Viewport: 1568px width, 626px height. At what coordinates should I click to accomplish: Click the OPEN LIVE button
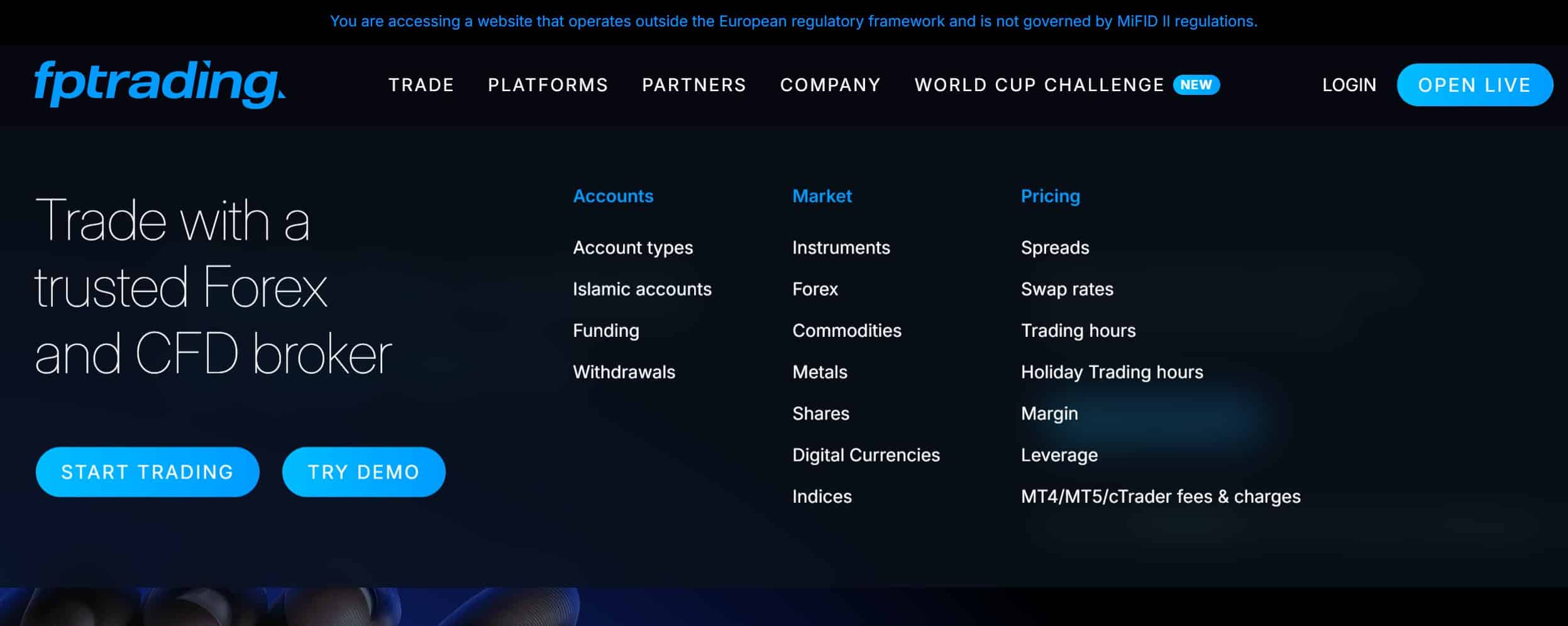1475,85
